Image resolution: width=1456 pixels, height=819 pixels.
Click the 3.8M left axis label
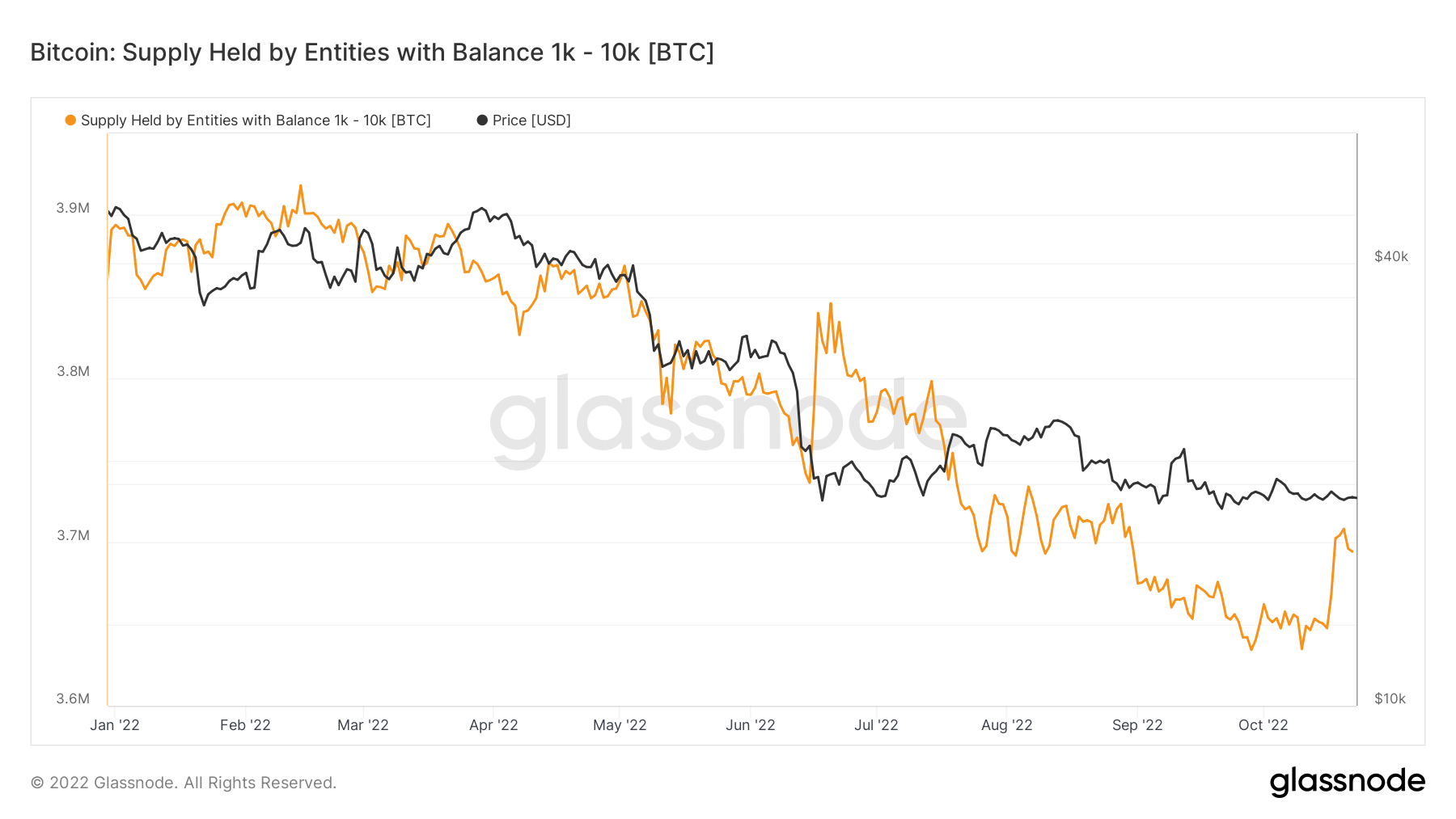(73, 372)
